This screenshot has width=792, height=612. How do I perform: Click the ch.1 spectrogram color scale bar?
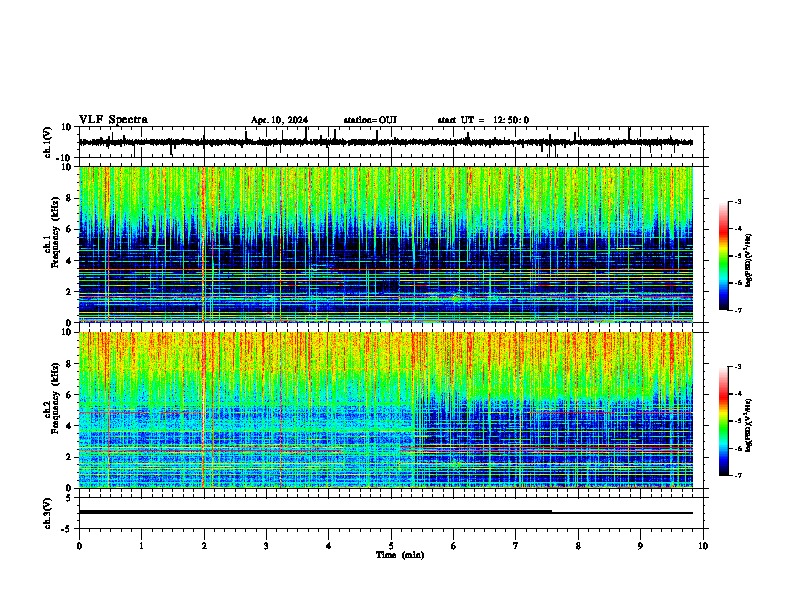pos(723,256)
